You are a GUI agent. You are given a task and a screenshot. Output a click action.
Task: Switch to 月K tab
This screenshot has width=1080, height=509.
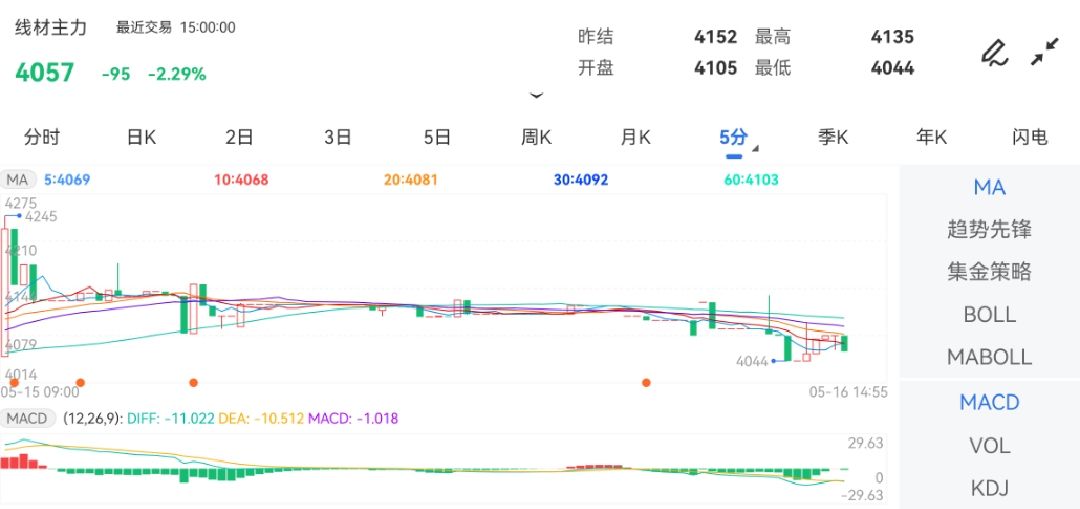[x=635, y=136]
